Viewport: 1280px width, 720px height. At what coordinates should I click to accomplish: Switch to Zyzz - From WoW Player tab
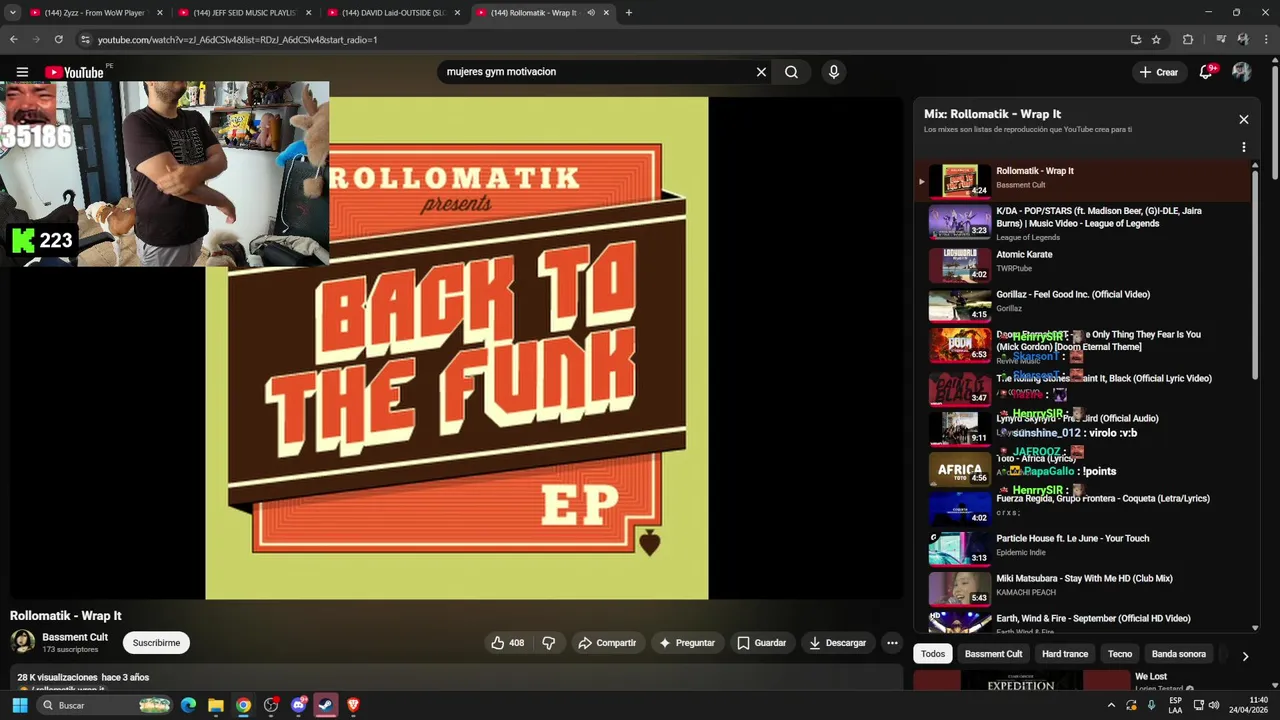tap(95, 13)
